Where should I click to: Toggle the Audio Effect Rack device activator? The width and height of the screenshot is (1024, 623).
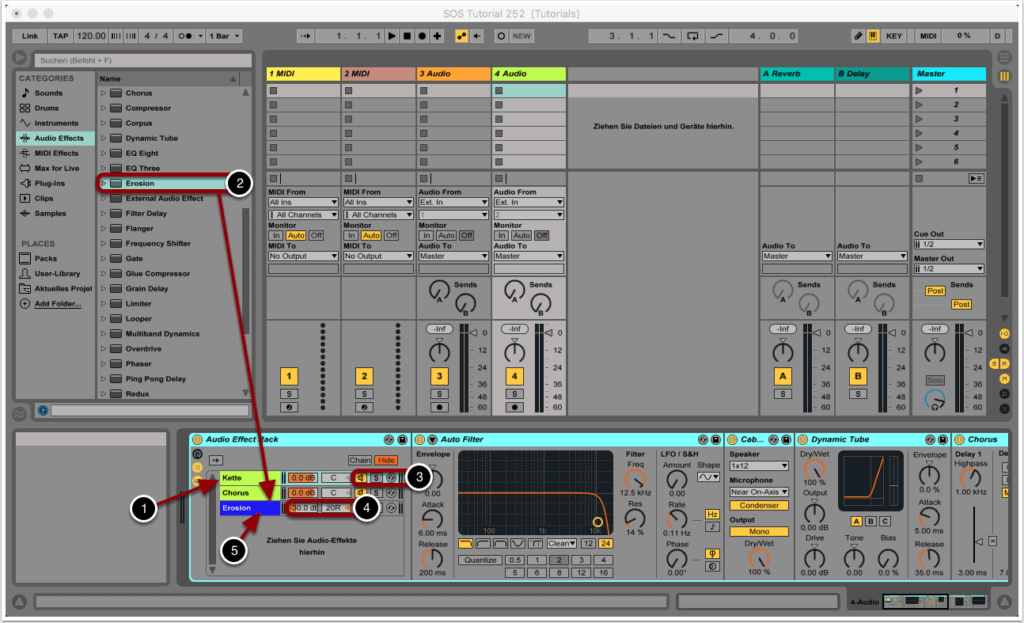tap(197, 440)
